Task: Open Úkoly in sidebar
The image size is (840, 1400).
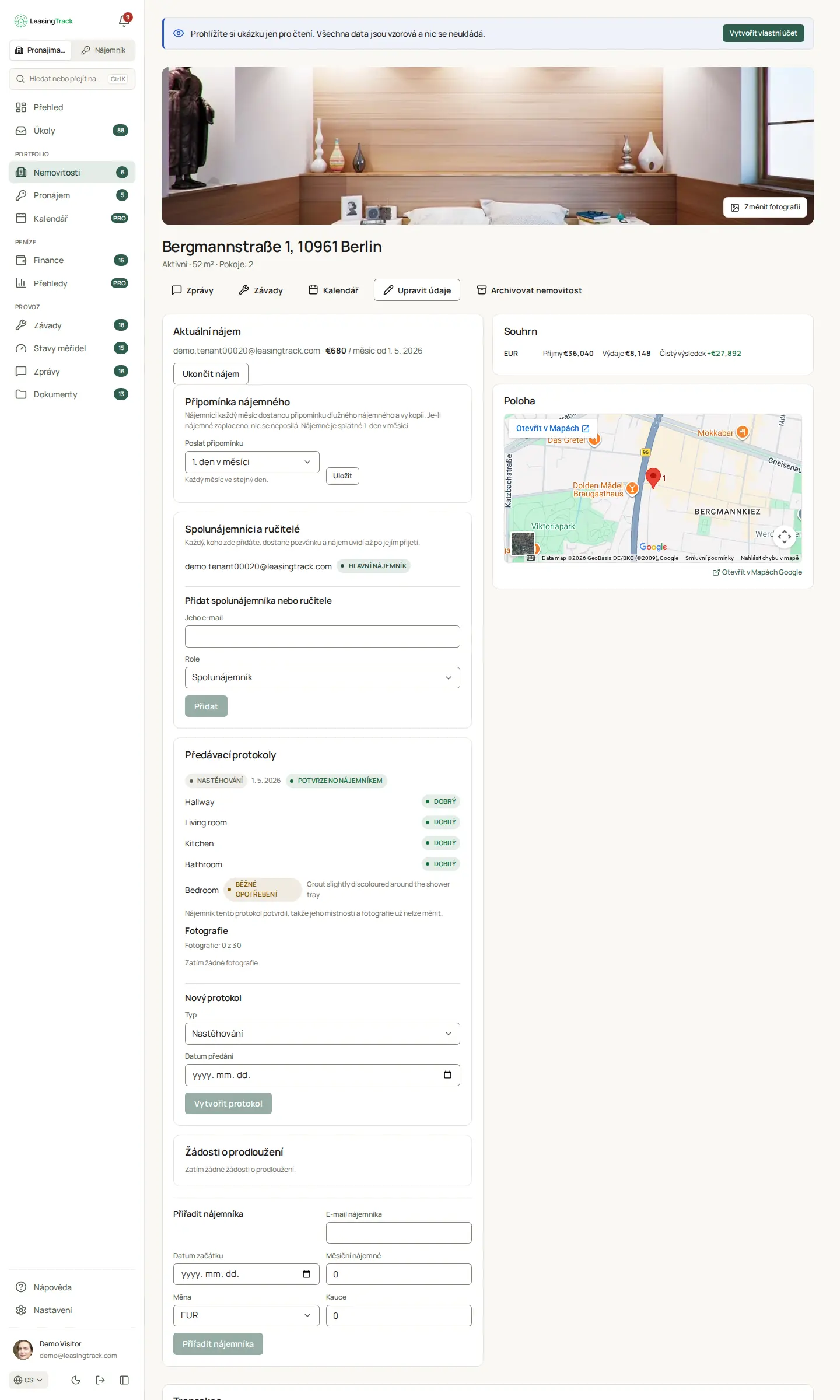Action: [72, 131]
